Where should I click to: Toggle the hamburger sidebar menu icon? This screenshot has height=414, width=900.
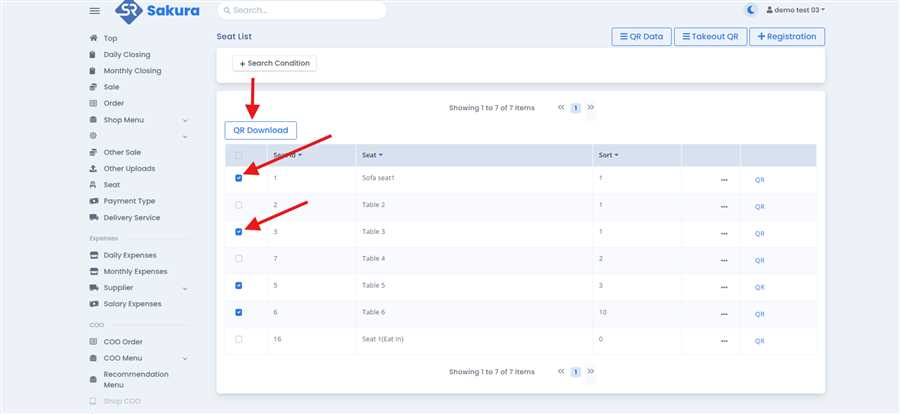click(95, 10)
